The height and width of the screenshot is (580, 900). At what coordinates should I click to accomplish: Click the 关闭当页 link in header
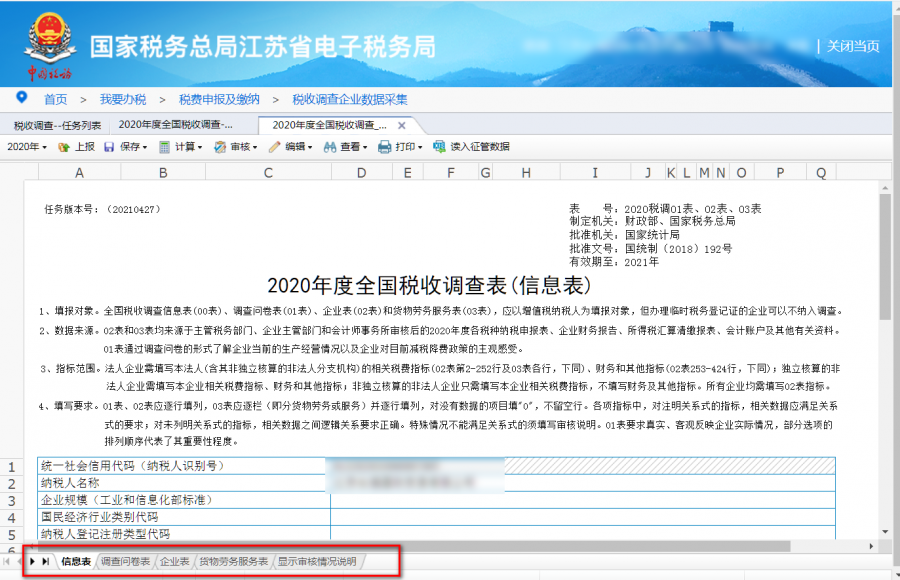point(853,46)
